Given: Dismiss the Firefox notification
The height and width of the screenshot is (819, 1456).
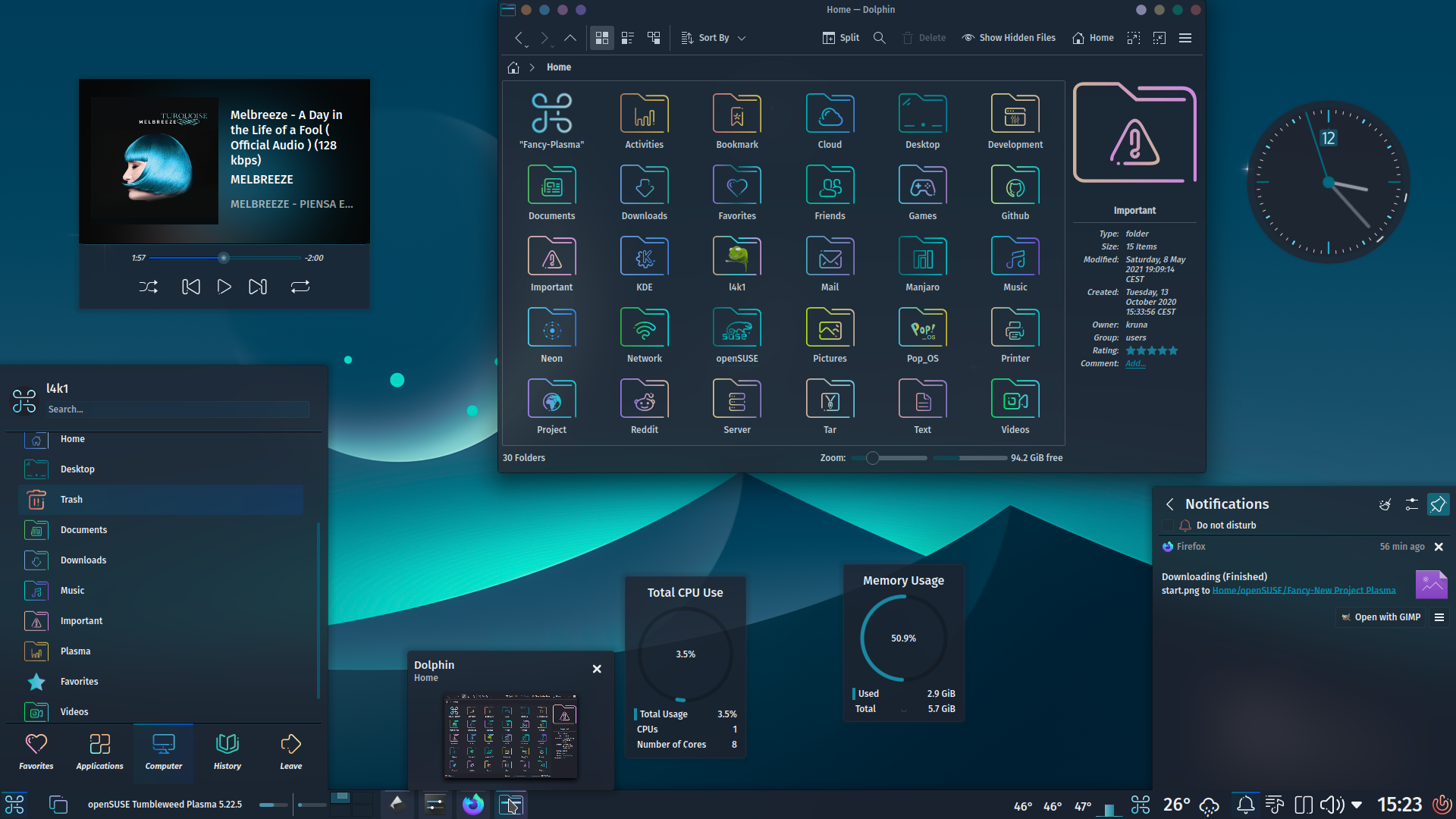Looking at the screenshot, I should [x=1439, y=547].
